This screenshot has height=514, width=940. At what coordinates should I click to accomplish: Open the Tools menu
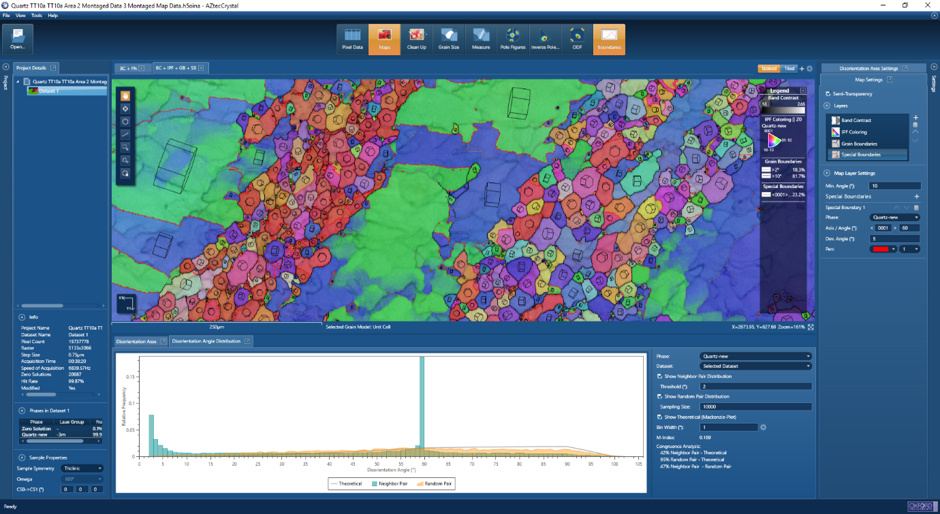pos(36,15)
